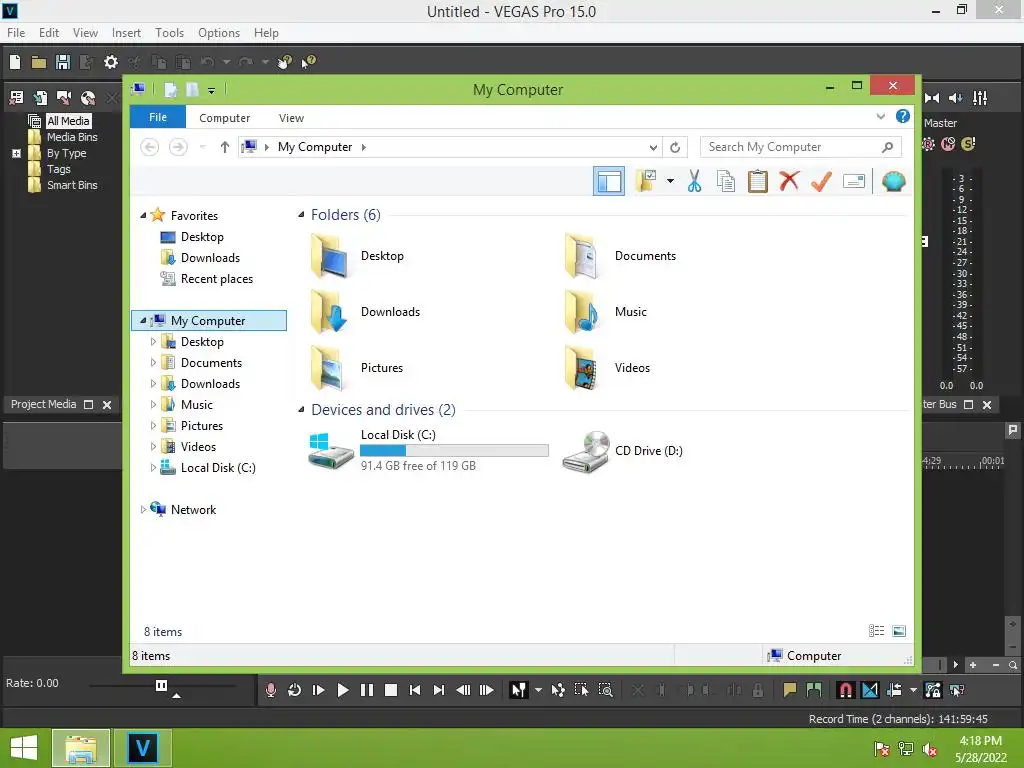The height and width of the screenshot is (768, 1024).
Task: Toggle the Loop Playback button
Action: [295, 690]
